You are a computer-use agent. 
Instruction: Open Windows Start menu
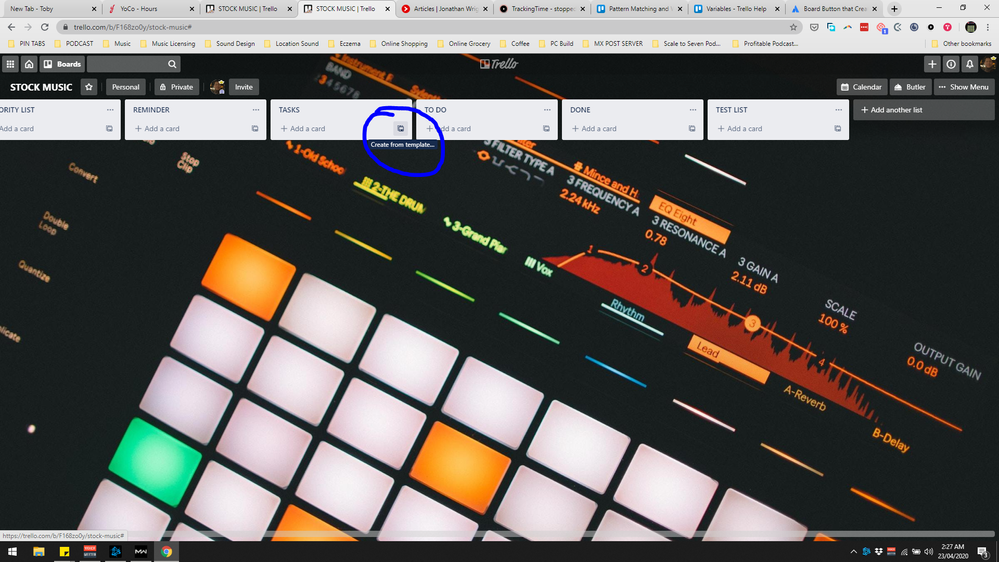(12, 552)
